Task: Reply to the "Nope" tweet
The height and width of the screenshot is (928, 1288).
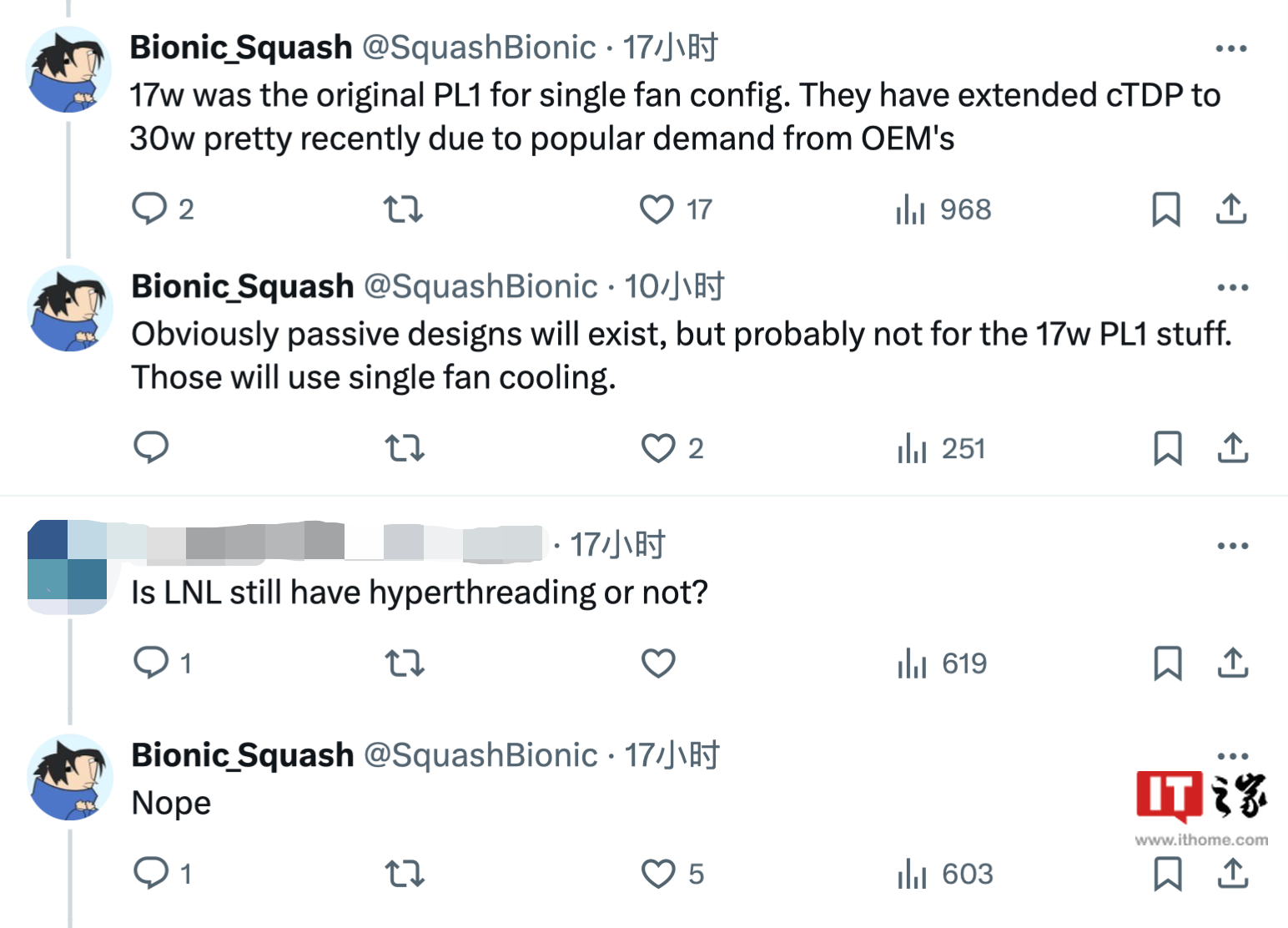Action: pos(151,873)
